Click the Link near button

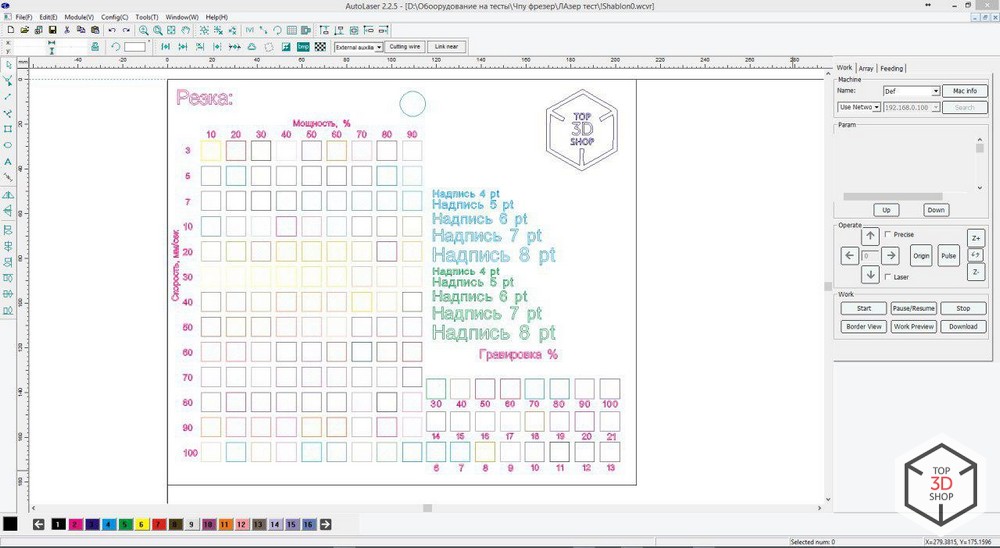point(446,47)
